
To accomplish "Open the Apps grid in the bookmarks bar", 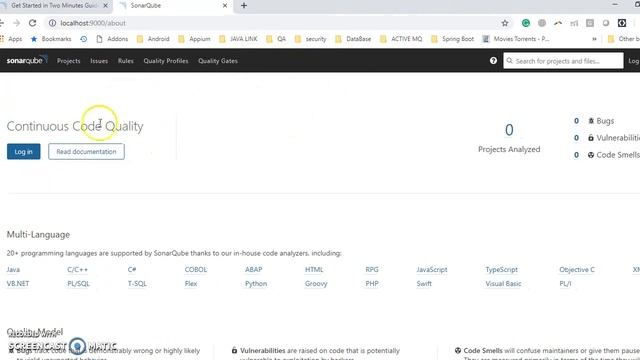I will point(11,39).
